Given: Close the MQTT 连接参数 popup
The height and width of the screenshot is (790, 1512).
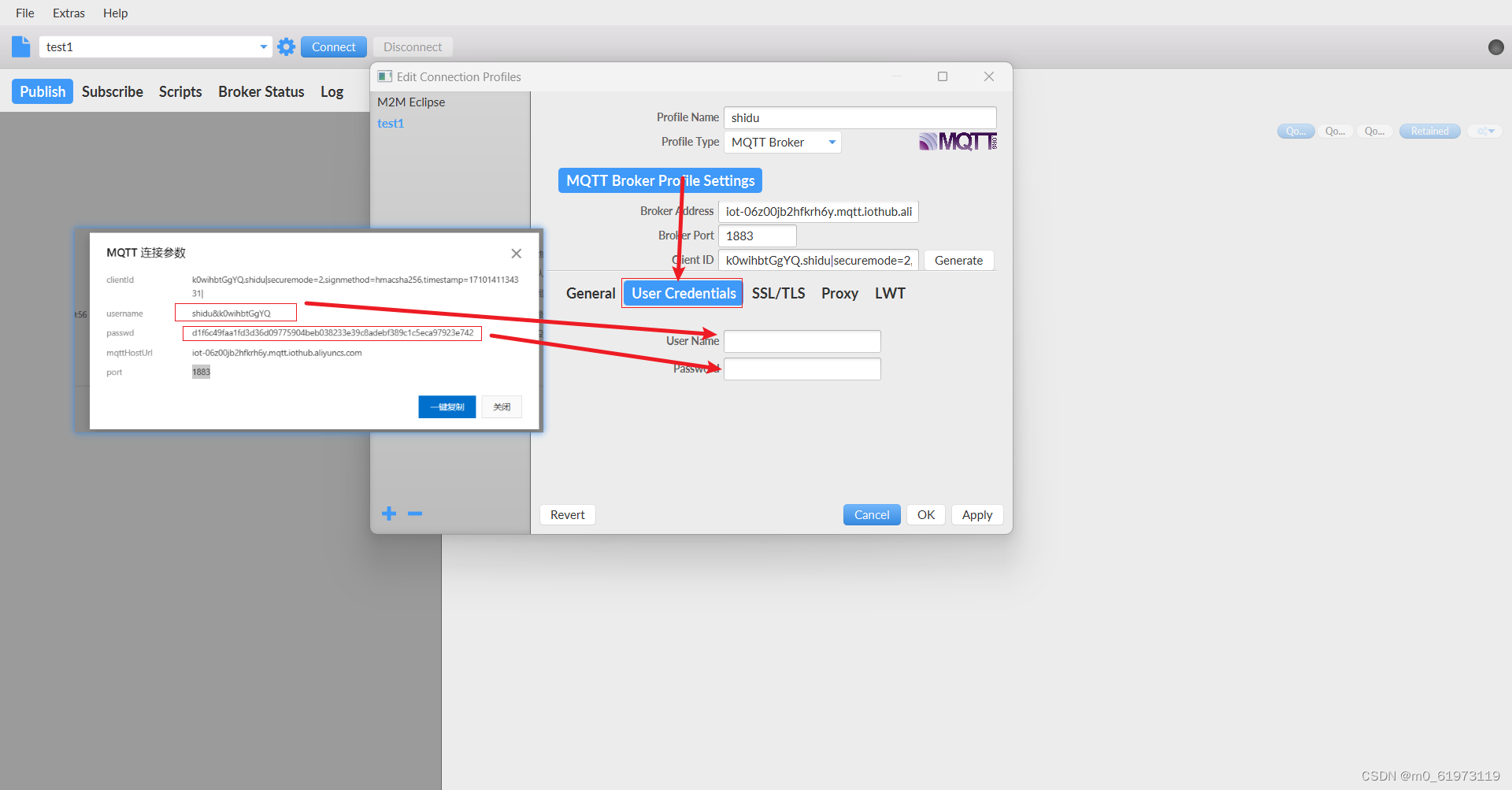Looking at the screenshot, I should pos(516,253).
